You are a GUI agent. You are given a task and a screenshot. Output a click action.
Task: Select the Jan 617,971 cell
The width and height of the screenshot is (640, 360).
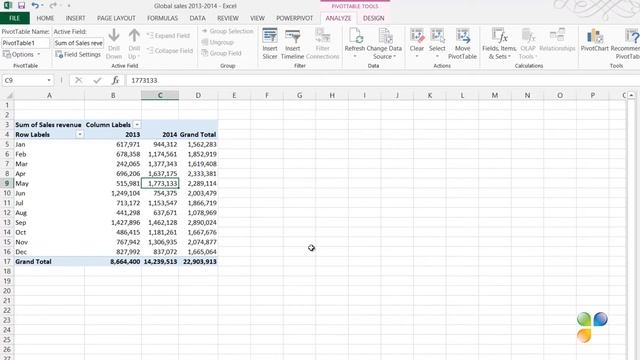(x=113, y=144)
